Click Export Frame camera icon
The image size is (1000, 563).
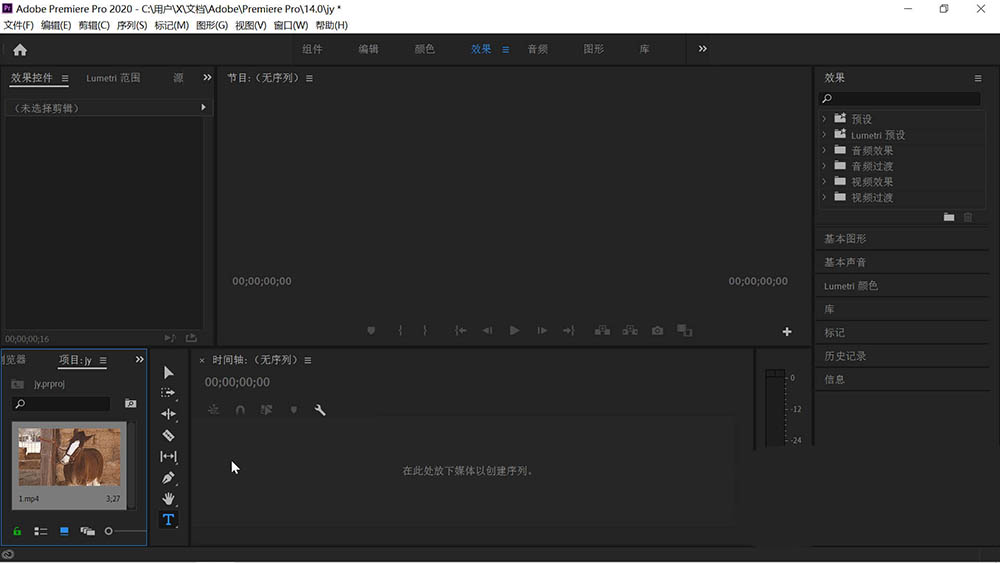click(657, 330)
